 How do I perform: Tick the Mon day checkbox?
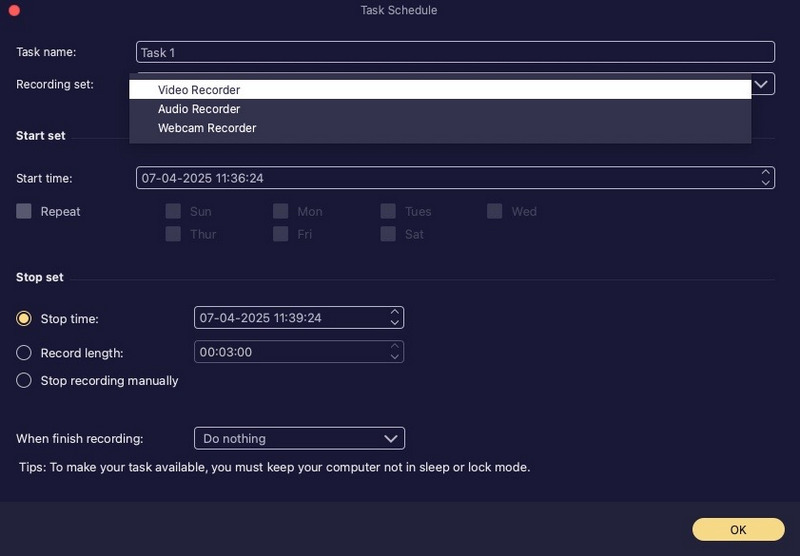pyautogui.click(x=281, y=211)
